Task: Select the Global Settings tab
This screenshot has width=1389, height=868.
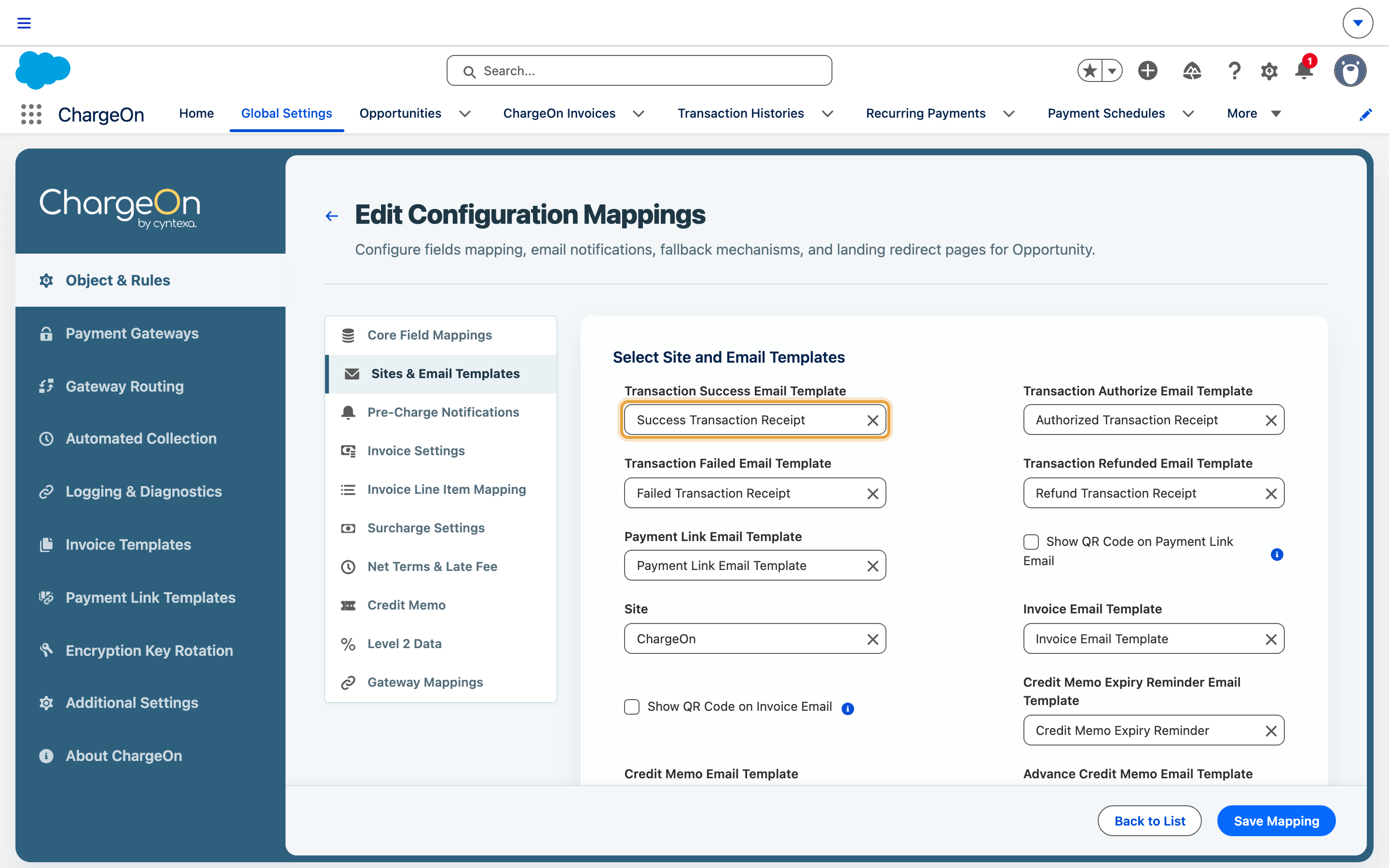Action: click(286, 114)
